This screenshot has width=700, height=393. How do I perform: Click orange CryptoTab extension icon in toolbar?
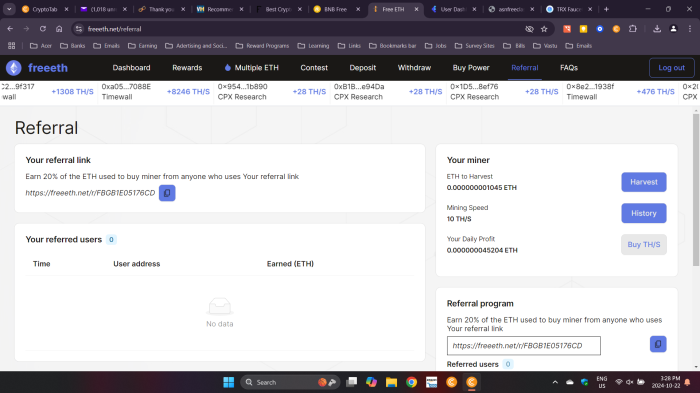616,29
